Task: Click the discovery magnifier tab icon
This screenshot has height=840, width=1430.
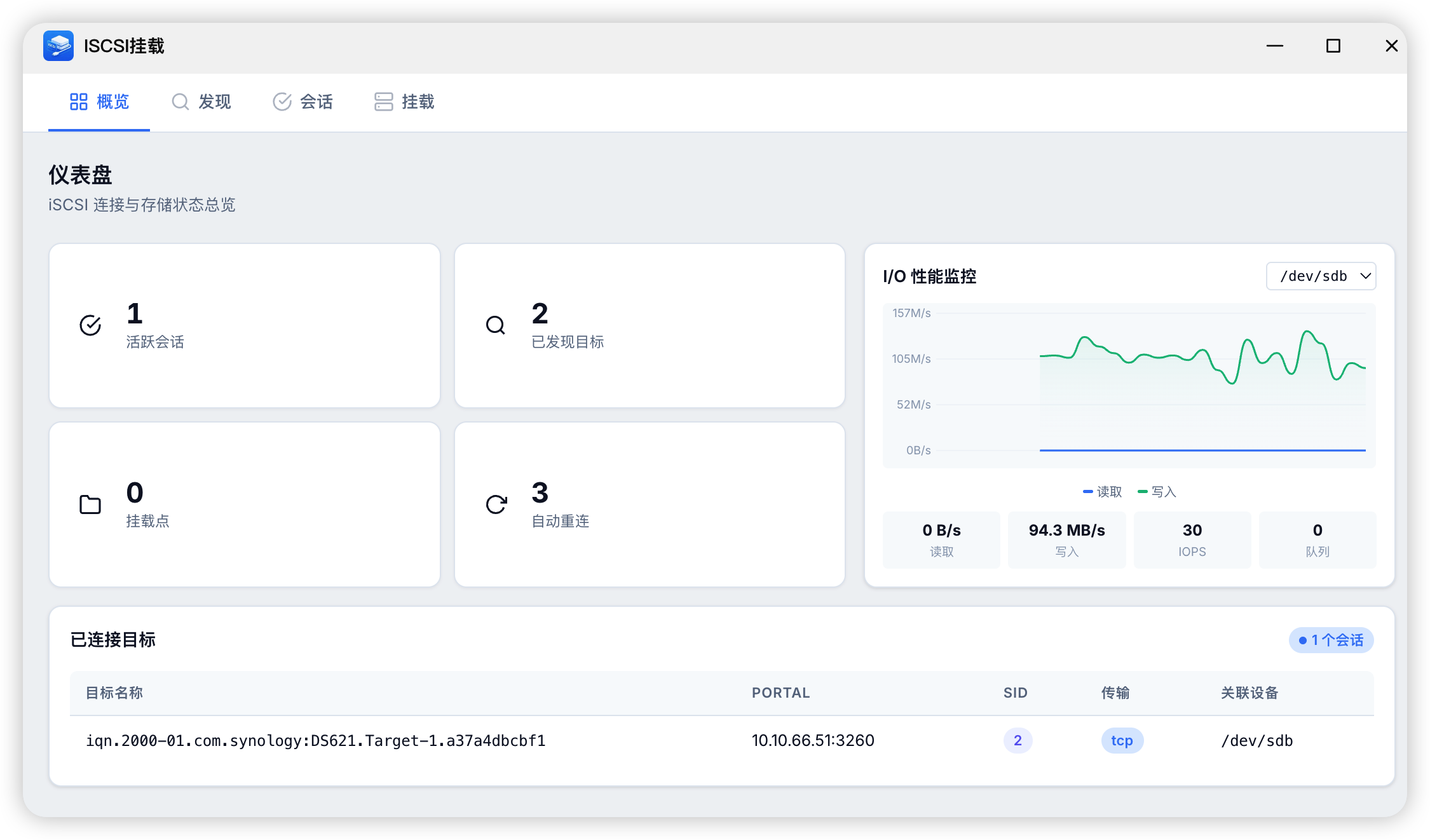Action: (180, 102)
